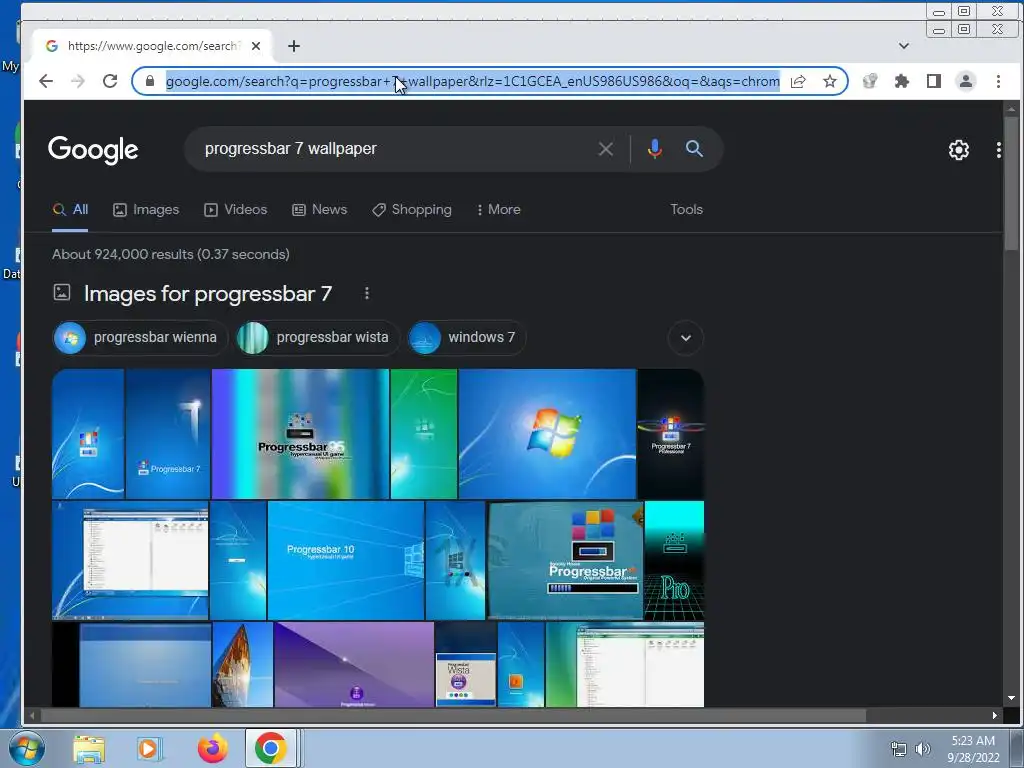Image resolution: width=1024 pixels, height=768 pixels.
Task: Open the green Windows logo thumbnail
Action: click(424, 434)
